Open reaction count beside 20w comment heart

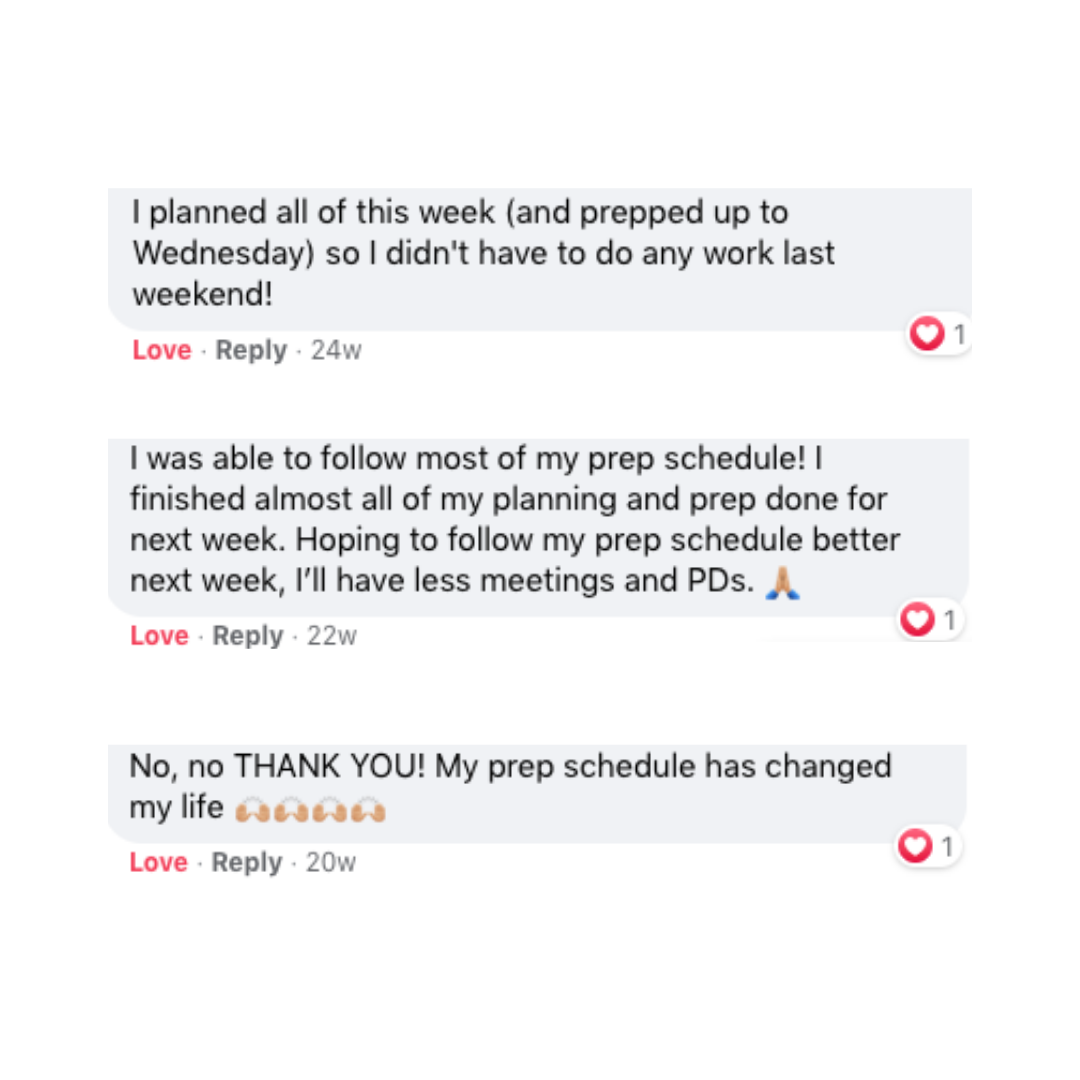pyautogui.click(x=947, y=847)
